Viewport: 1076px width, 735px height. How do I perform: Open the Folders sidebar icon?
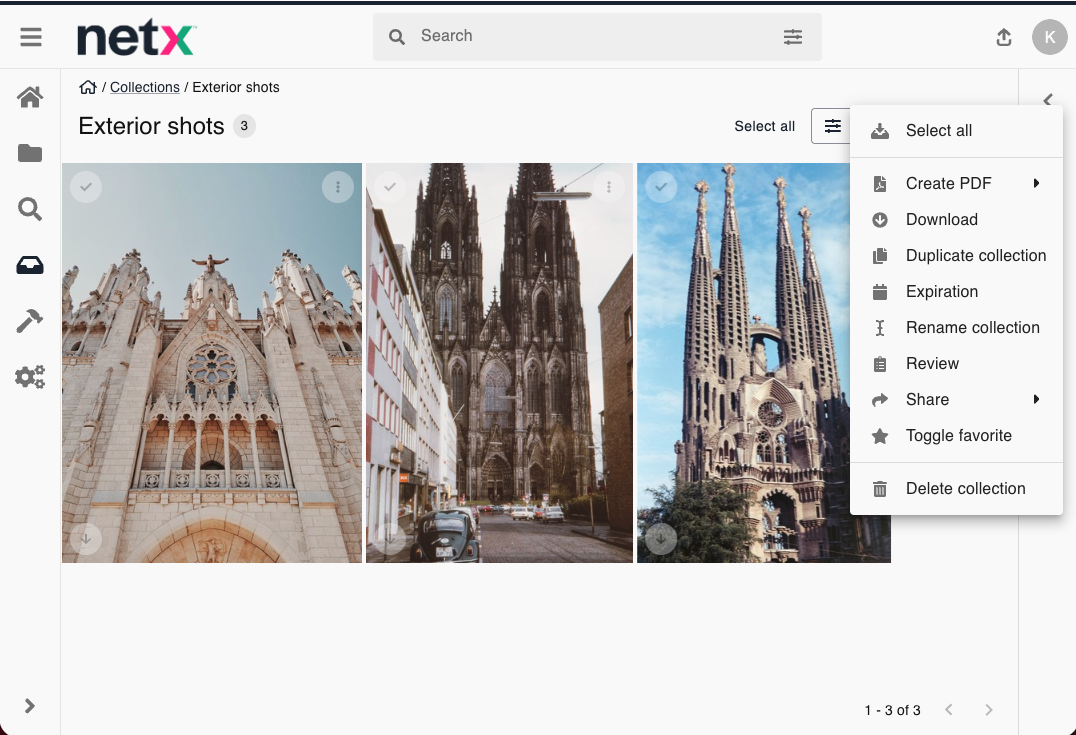pos(30,153)
